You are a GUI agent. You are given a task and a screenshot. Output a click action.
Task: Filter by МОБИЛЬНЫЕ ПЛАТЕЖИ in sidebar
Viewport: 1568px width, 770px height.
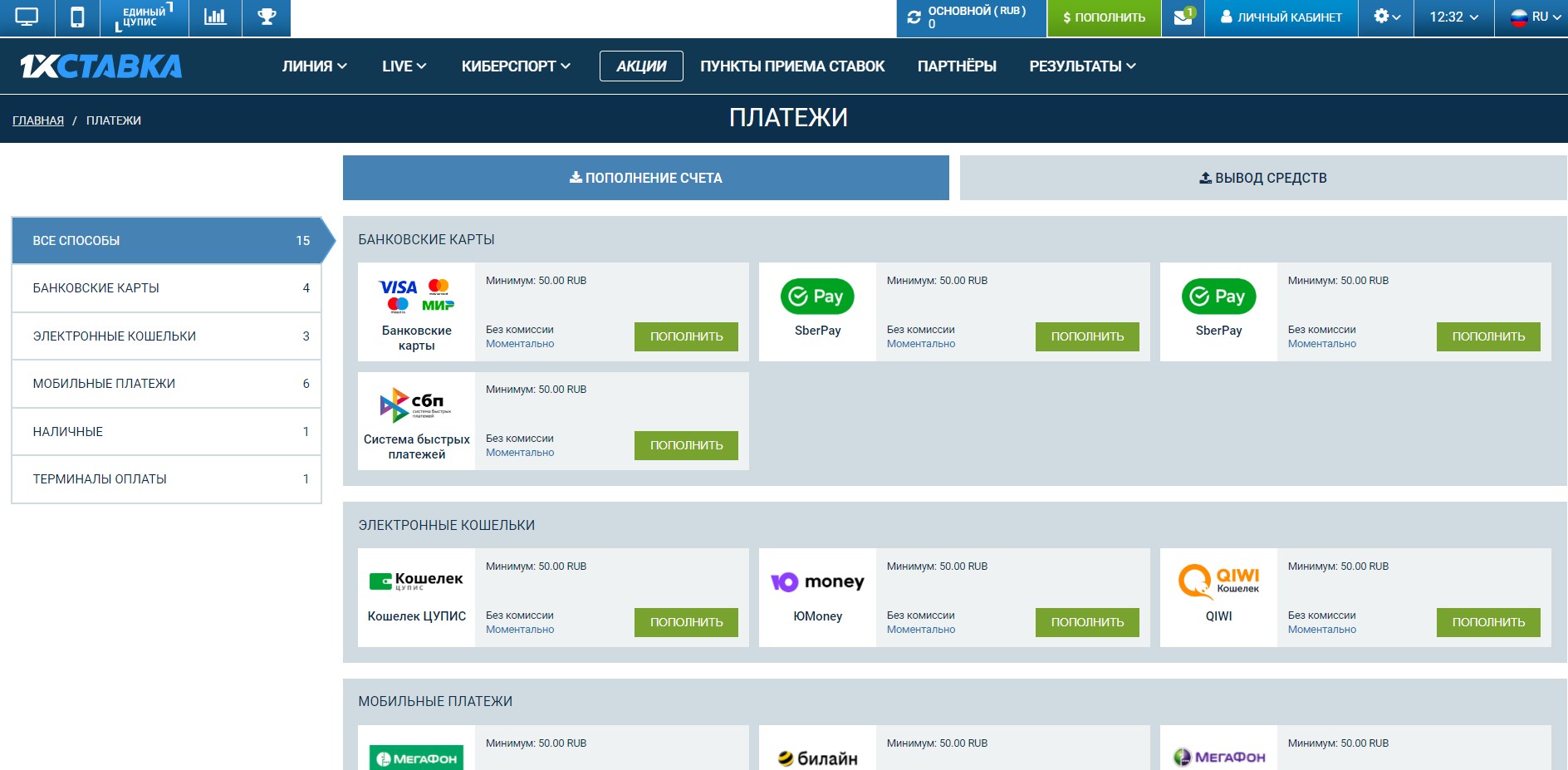coord(167,384)
